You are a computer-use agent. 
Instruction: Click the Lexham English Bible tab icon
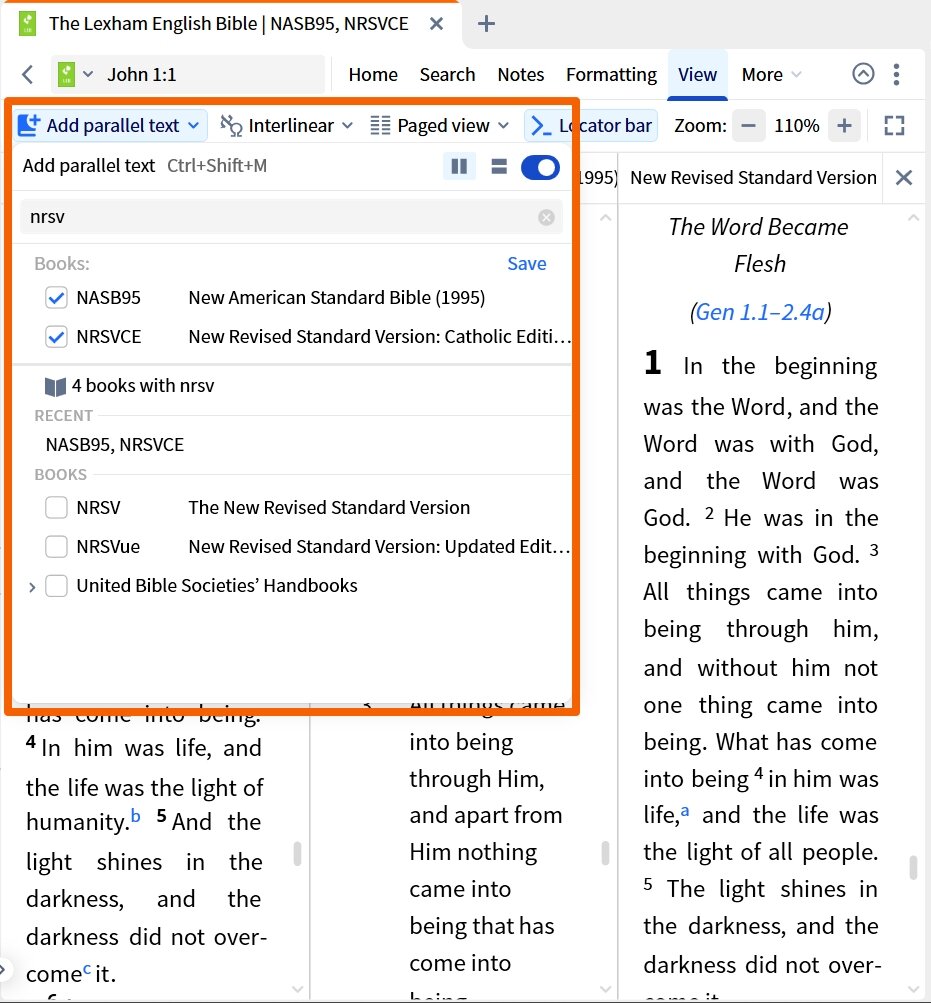pyautogui.click(x=27, y=24)
